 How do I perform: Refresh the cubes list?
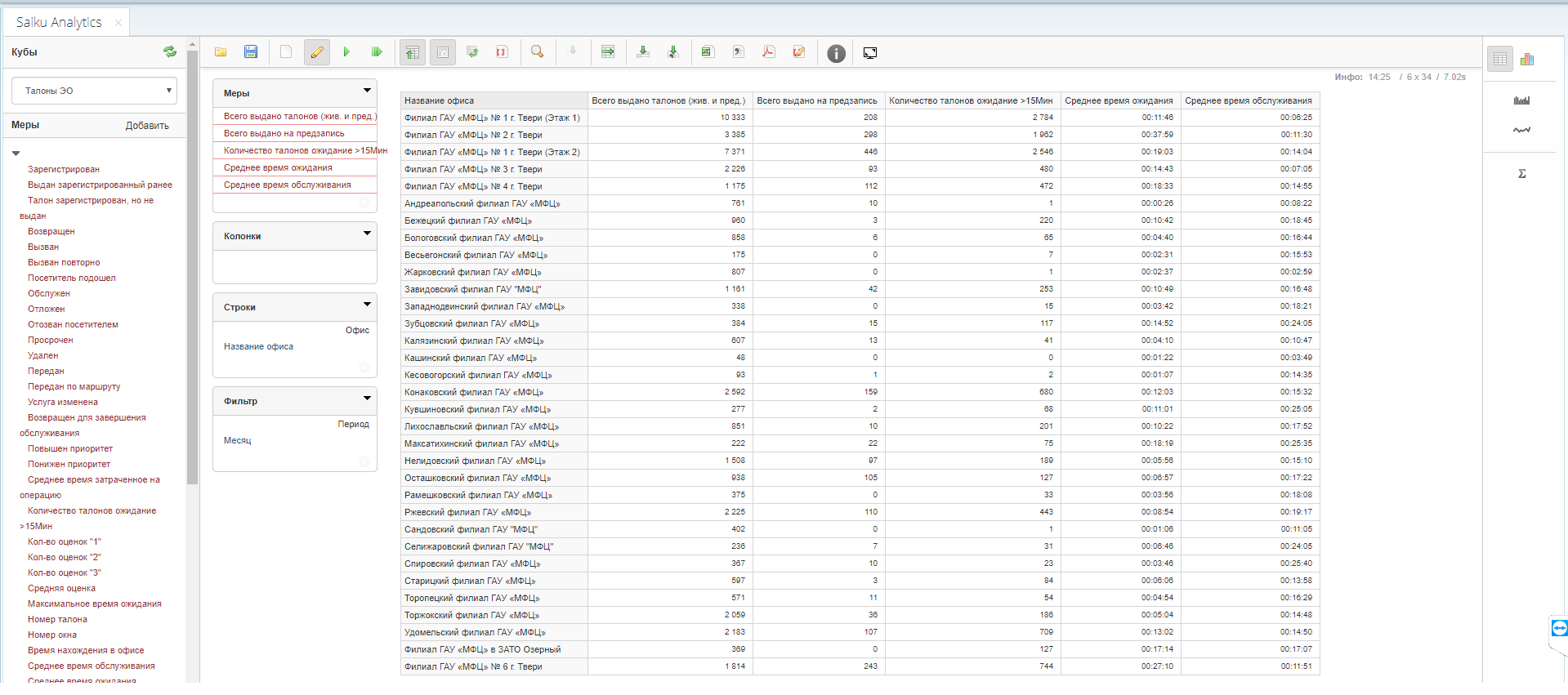[170, 51]
